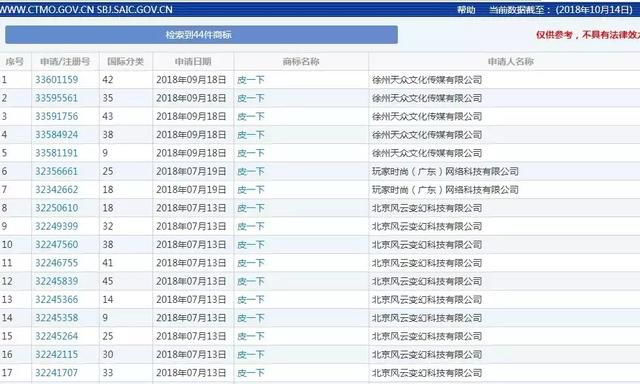Click the 检索到44件商标 results bar
Screen dimensions: 640x384
(x=201, y=35)
